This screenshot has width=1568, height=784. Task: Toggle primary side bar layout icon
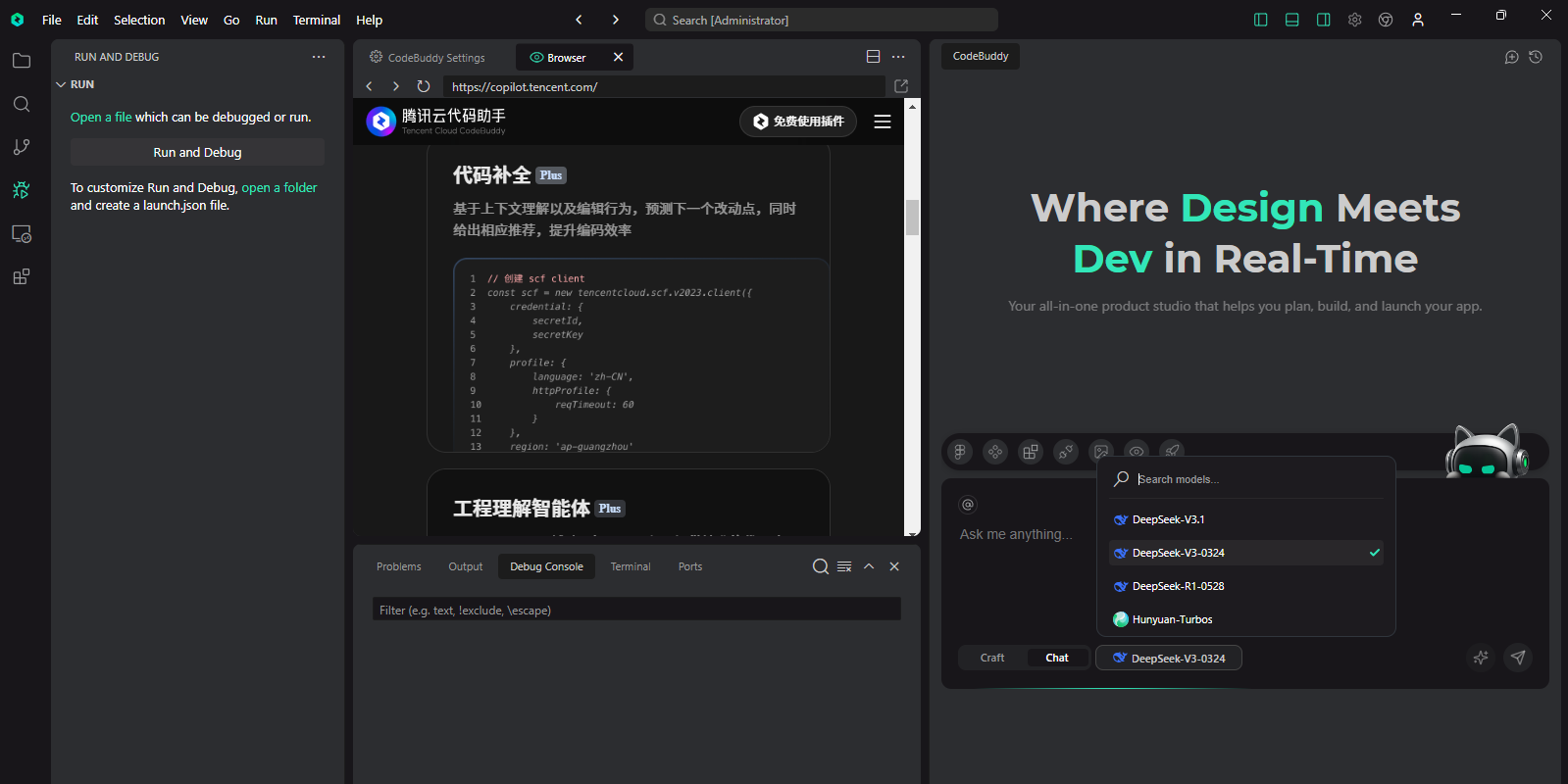(x=1261, y=20)
